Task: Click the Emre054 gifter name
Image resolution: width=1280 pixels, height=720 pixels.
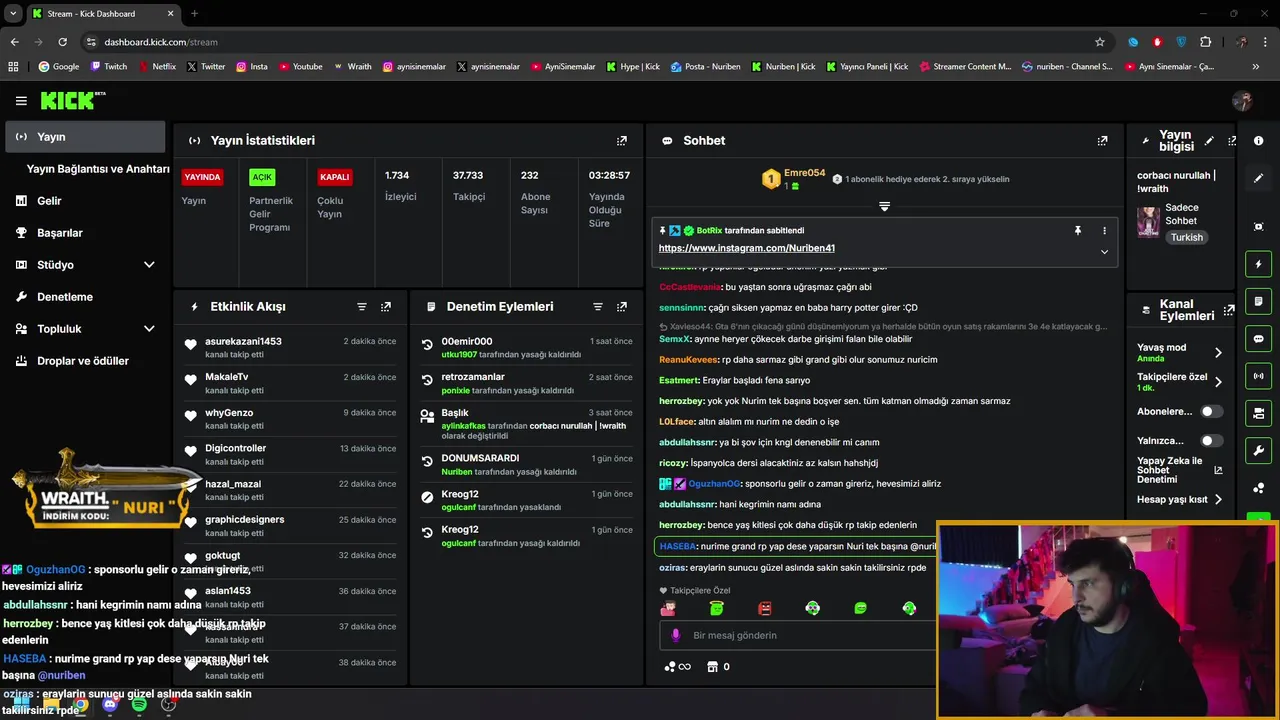Action: pos(804,173)
